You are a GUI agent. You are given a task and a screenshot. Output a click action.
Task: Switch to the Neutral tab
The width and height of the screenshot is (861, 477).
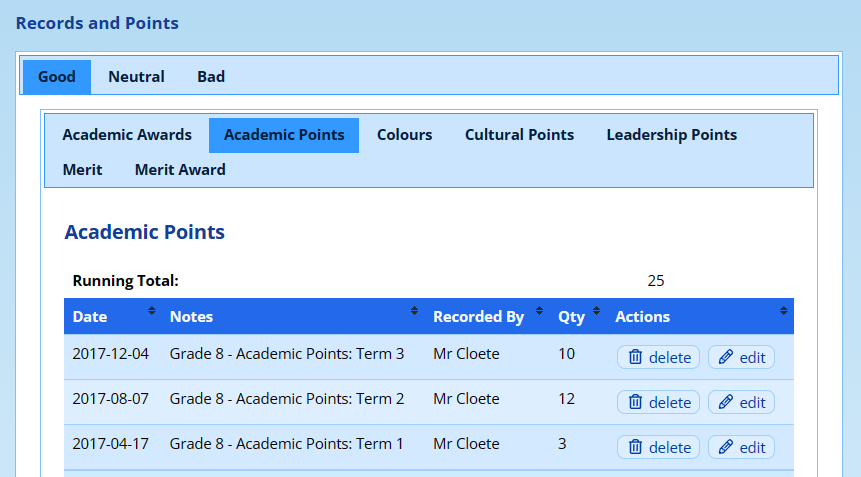click(x=136, y=77)
